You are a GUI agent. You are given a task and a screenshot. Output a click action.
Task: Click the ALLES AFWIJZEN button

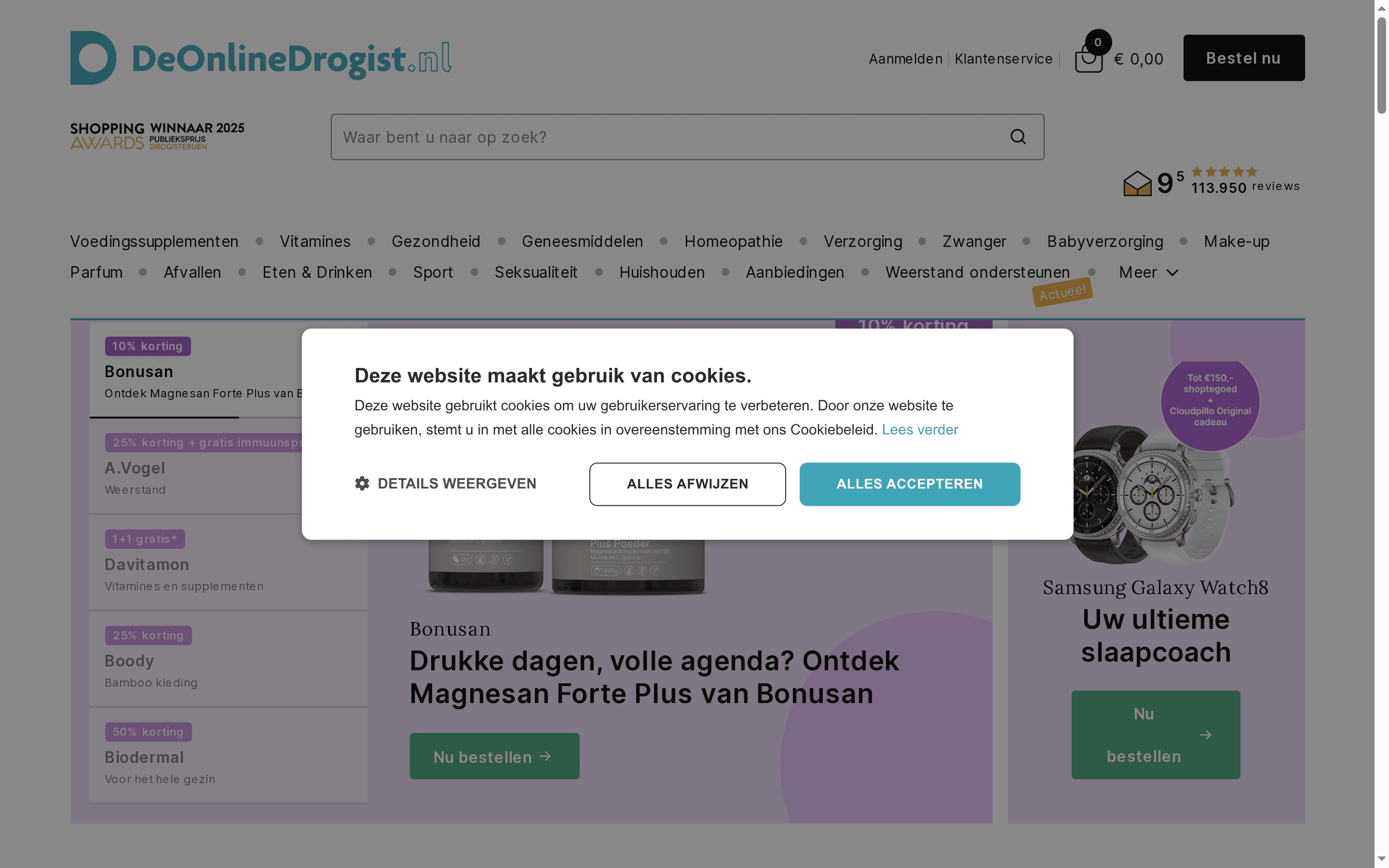point(687,484)
